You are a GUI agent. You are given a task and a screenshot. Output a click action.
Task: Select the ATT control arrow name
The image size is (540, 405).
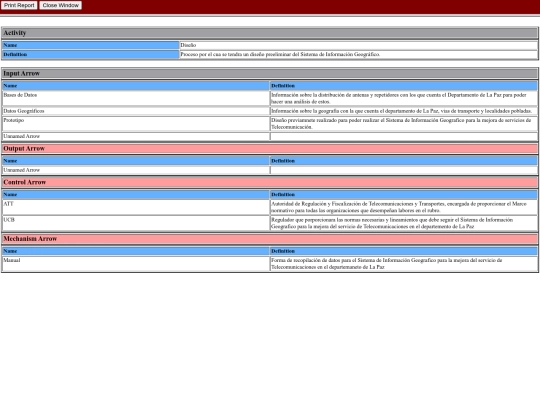[8, 204]
